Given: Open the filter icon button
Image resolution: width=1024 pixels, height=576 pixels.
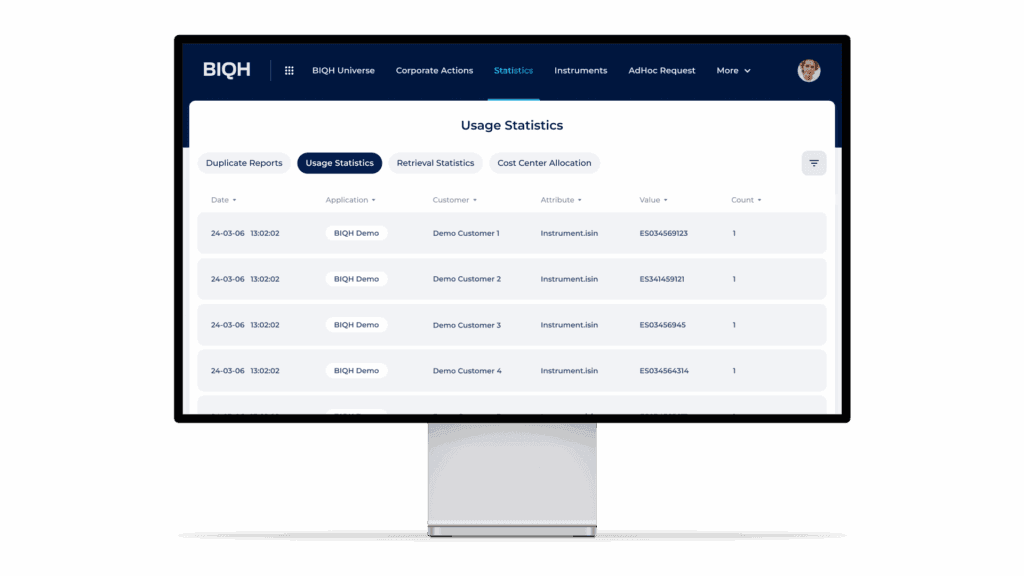Looking at the screenshot, I should [x=814, y=163].
